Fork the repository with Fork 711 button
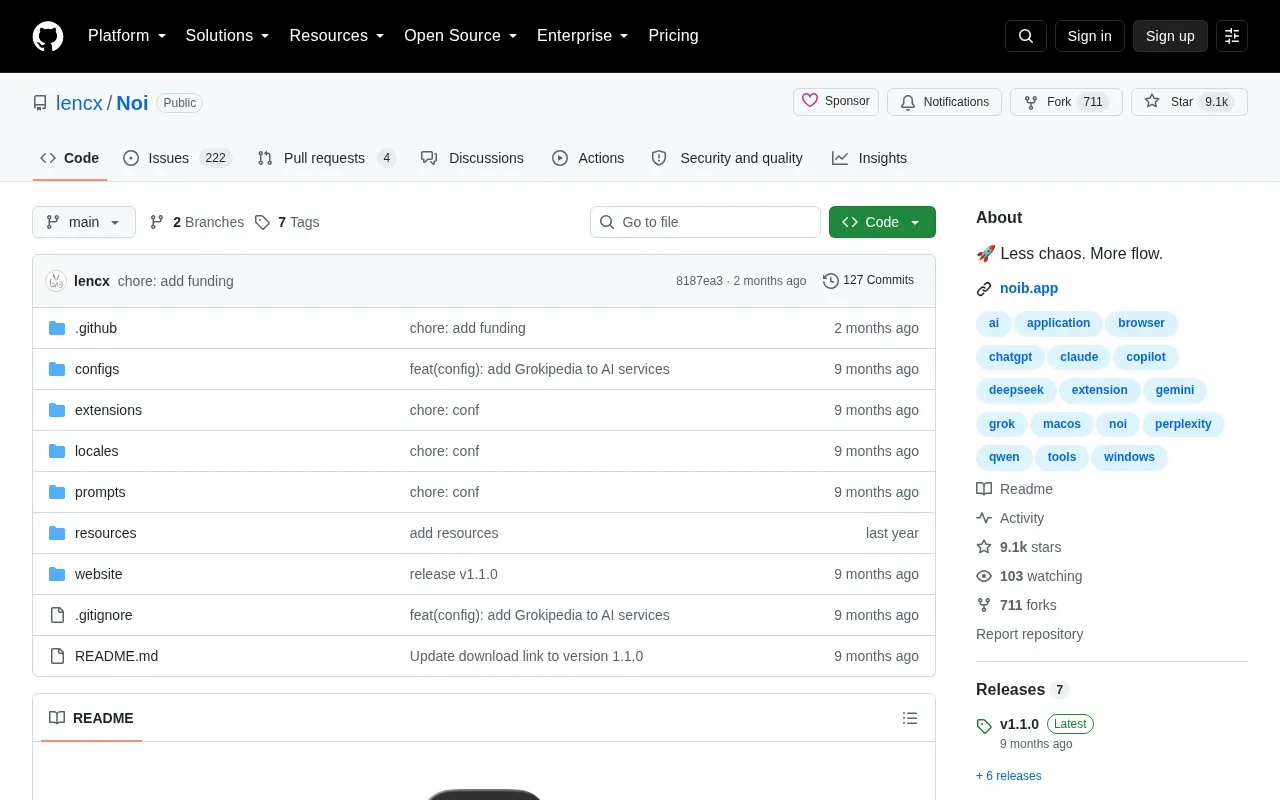 point(1066,102)
